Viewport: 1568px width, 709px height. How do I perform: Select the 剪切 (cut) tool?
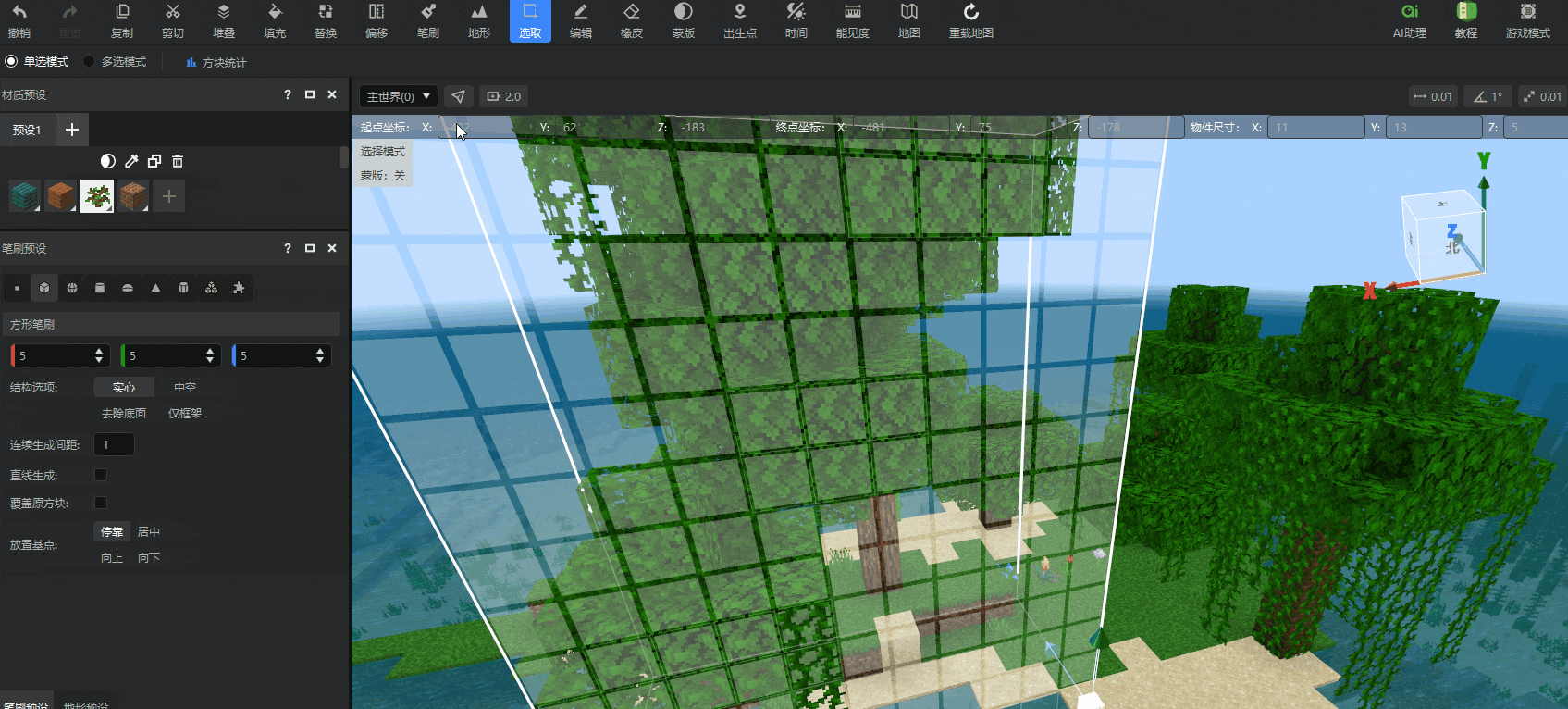(x=173, y=21)
